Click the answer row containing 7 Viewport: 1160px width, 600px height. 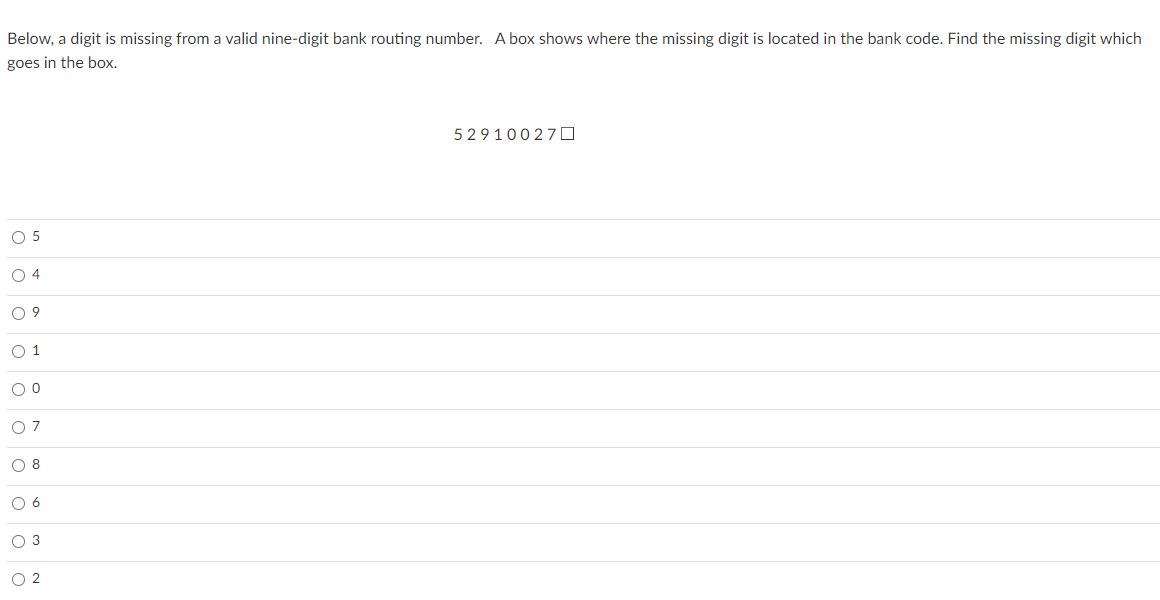400,426
